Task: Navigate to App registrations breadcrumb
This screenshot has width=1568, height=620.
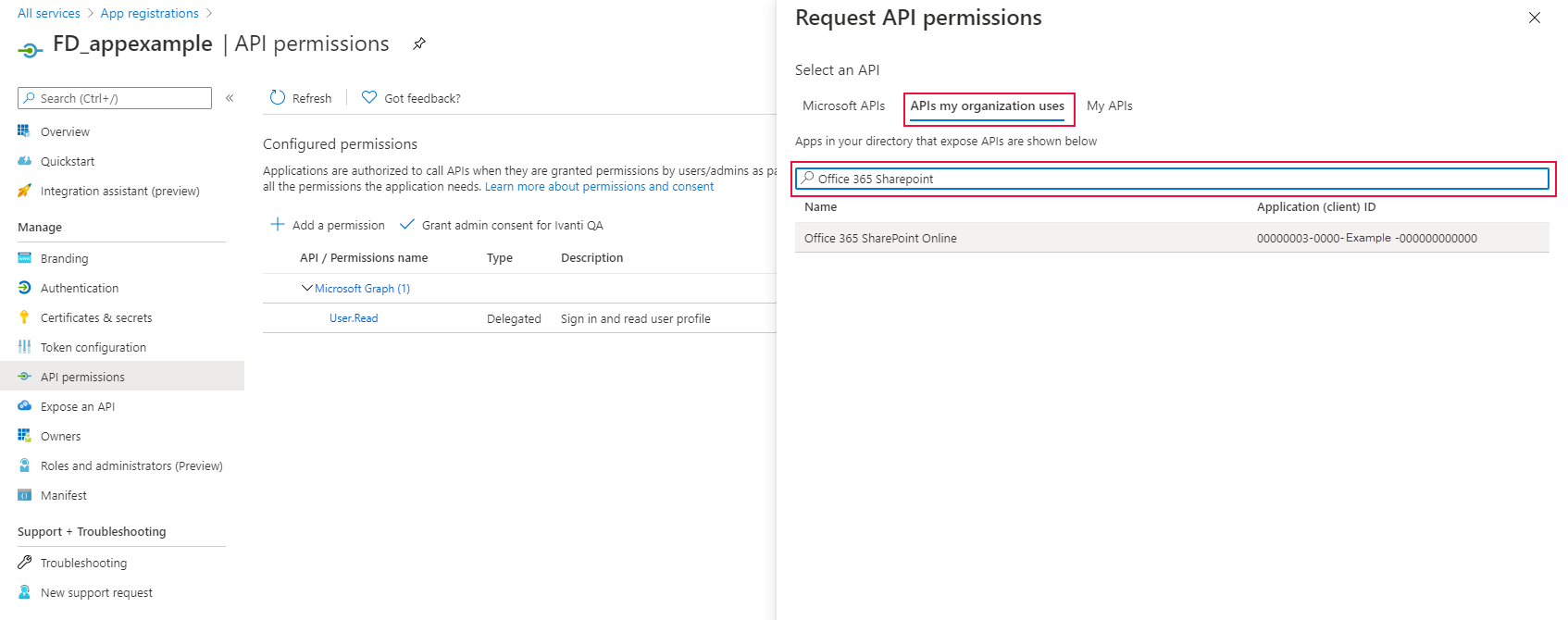Action: pos(149,13)
